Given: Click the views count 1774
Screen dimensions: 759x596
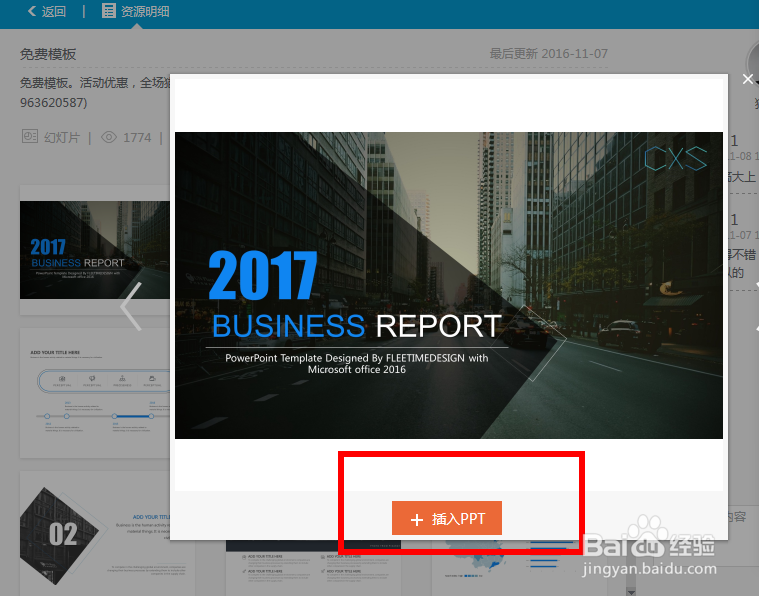Looking at the screenshot, I should (x=137, y=138).
